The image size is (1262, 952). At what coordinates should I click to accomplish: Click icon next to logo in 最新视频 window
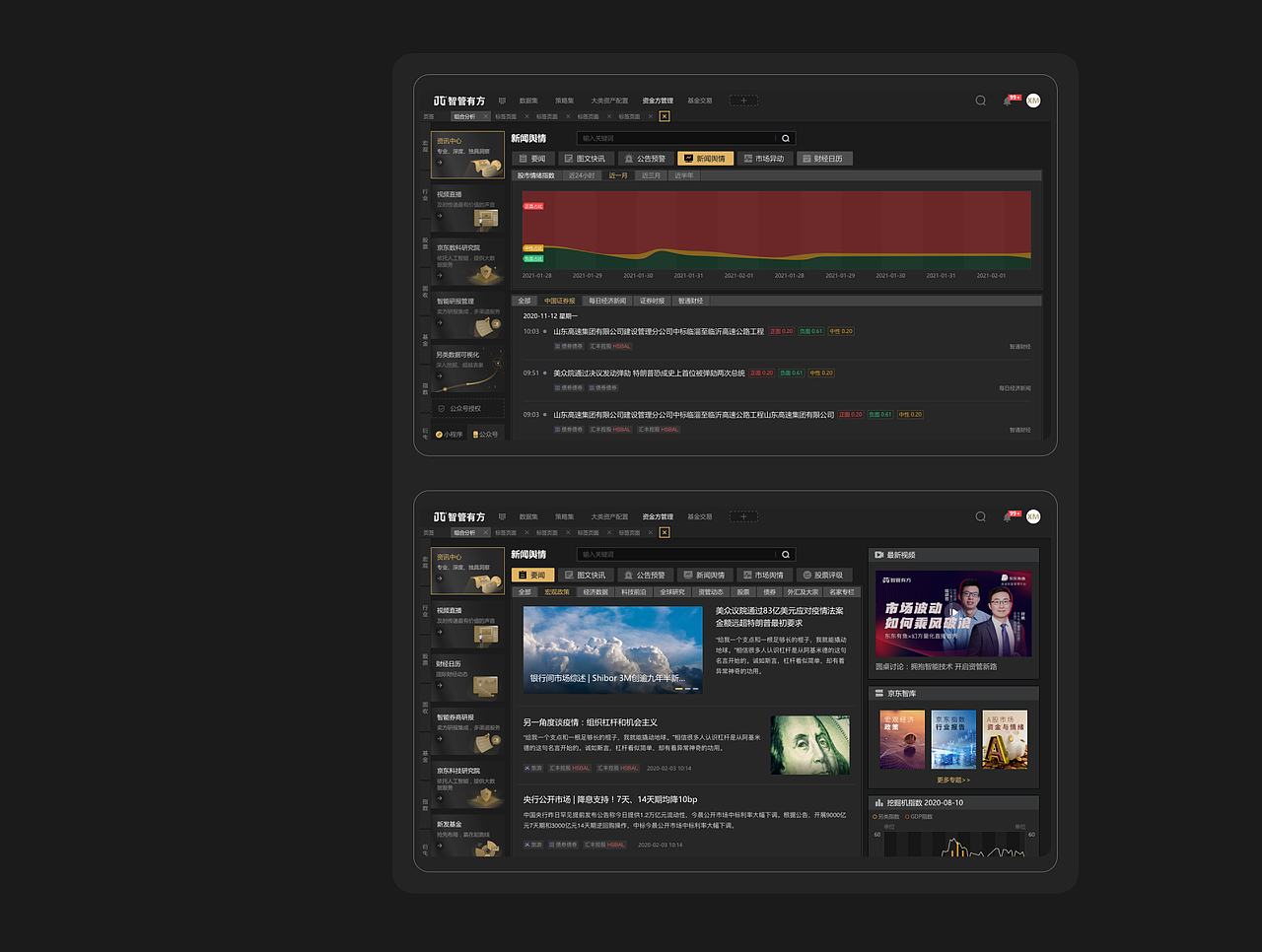502,516
